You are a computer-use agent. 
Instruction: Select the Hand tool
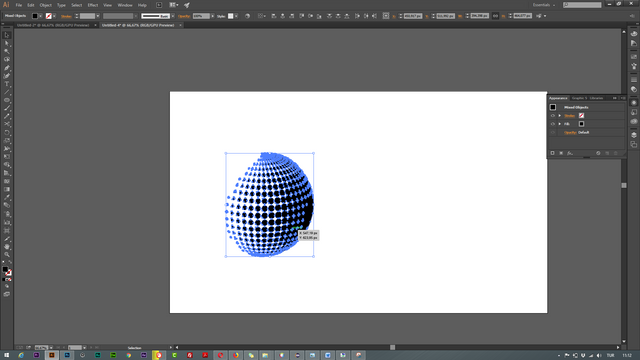pyautogui.click(x=7, y=247)
